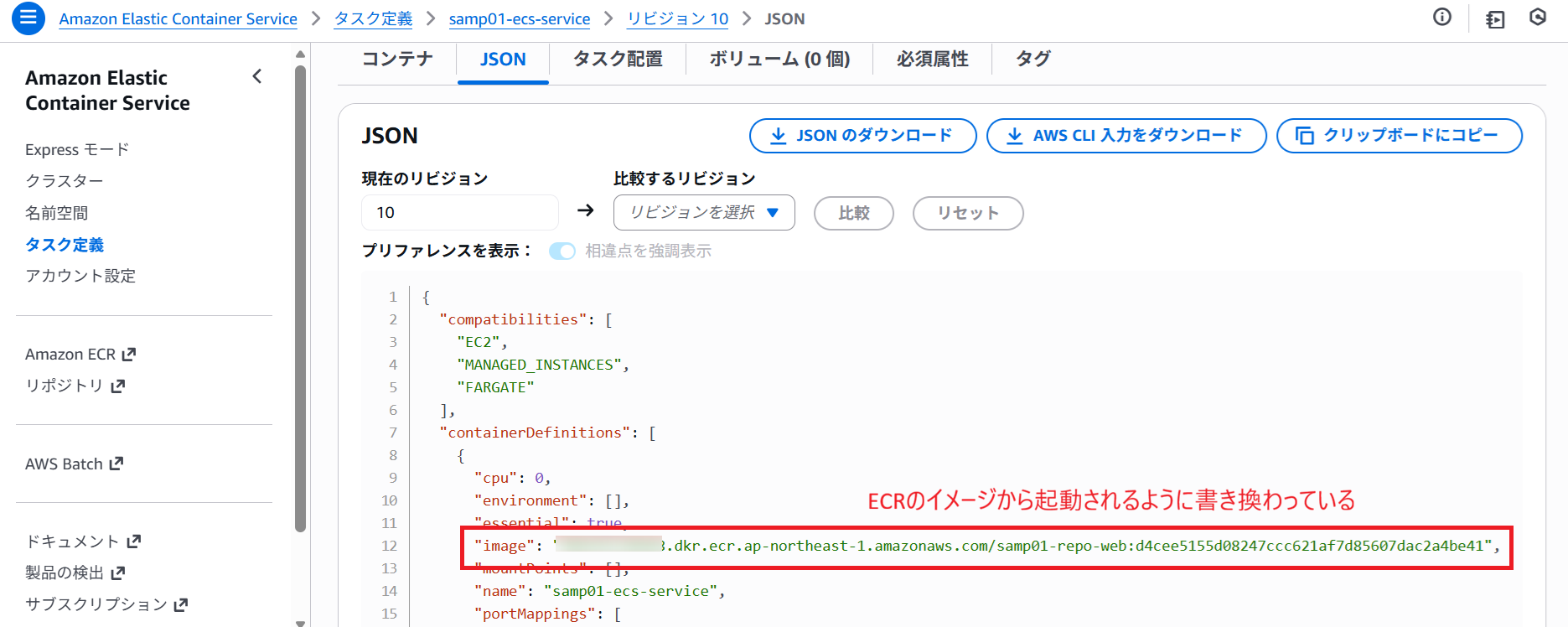Open the ボリューム (0 個) tab
This screenshot has height=627, width=1568.
pyautogui.click(x=779, y=59)
